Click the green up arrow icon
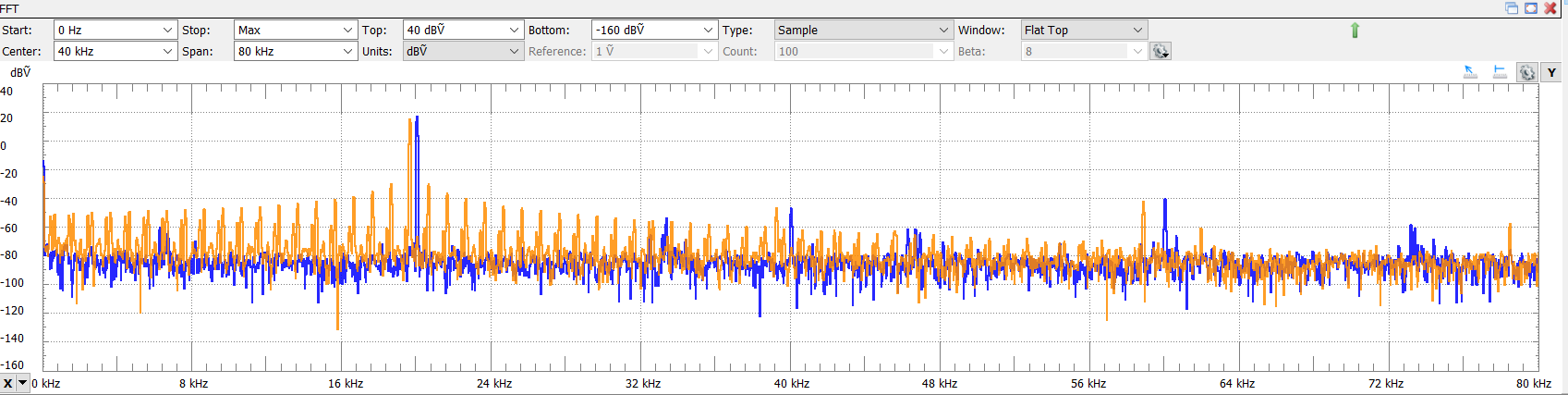 pyautogui.click(x=1355, y=31)
